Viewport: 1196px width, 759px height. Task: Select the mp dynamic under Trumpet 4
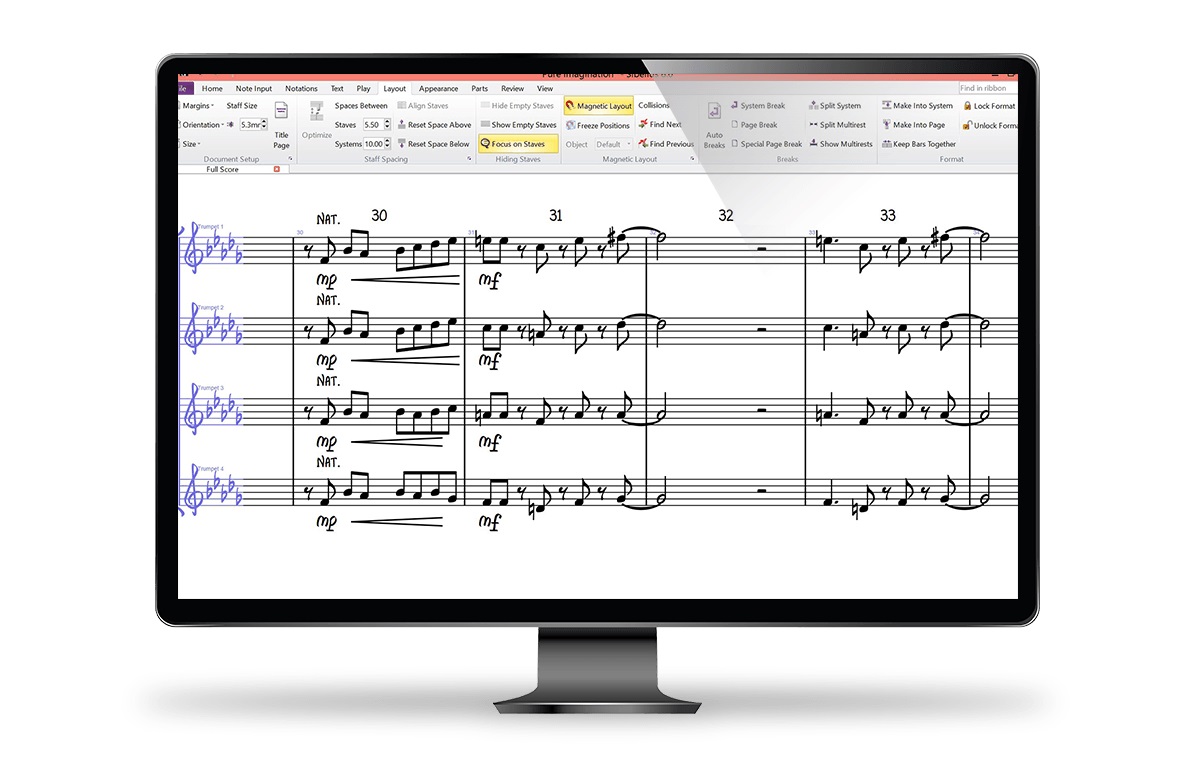click(326, 523)
